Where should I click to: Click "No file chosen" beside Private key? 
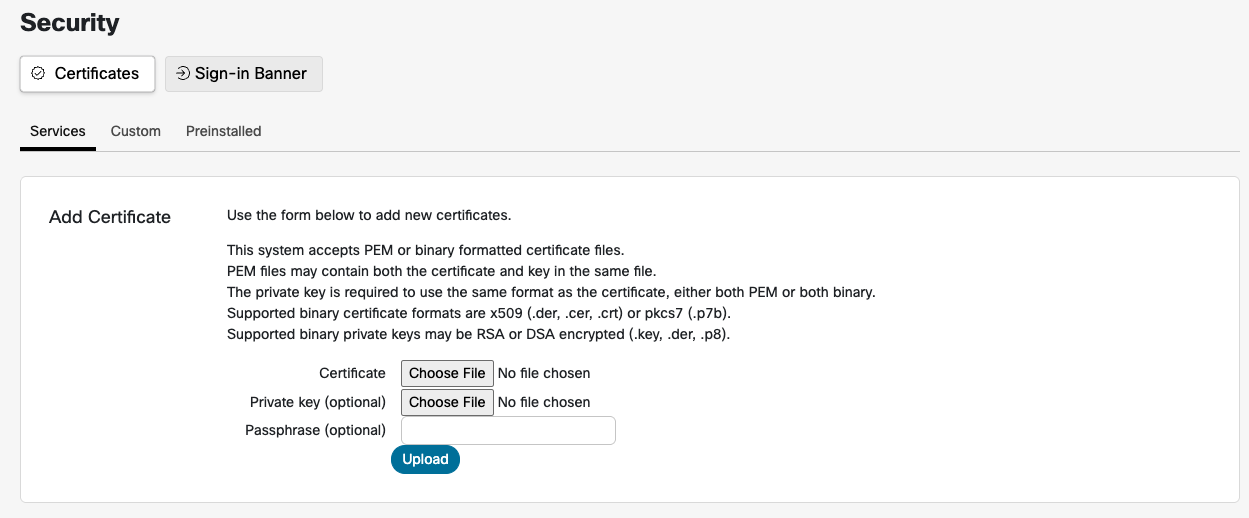tap(544, 402)
